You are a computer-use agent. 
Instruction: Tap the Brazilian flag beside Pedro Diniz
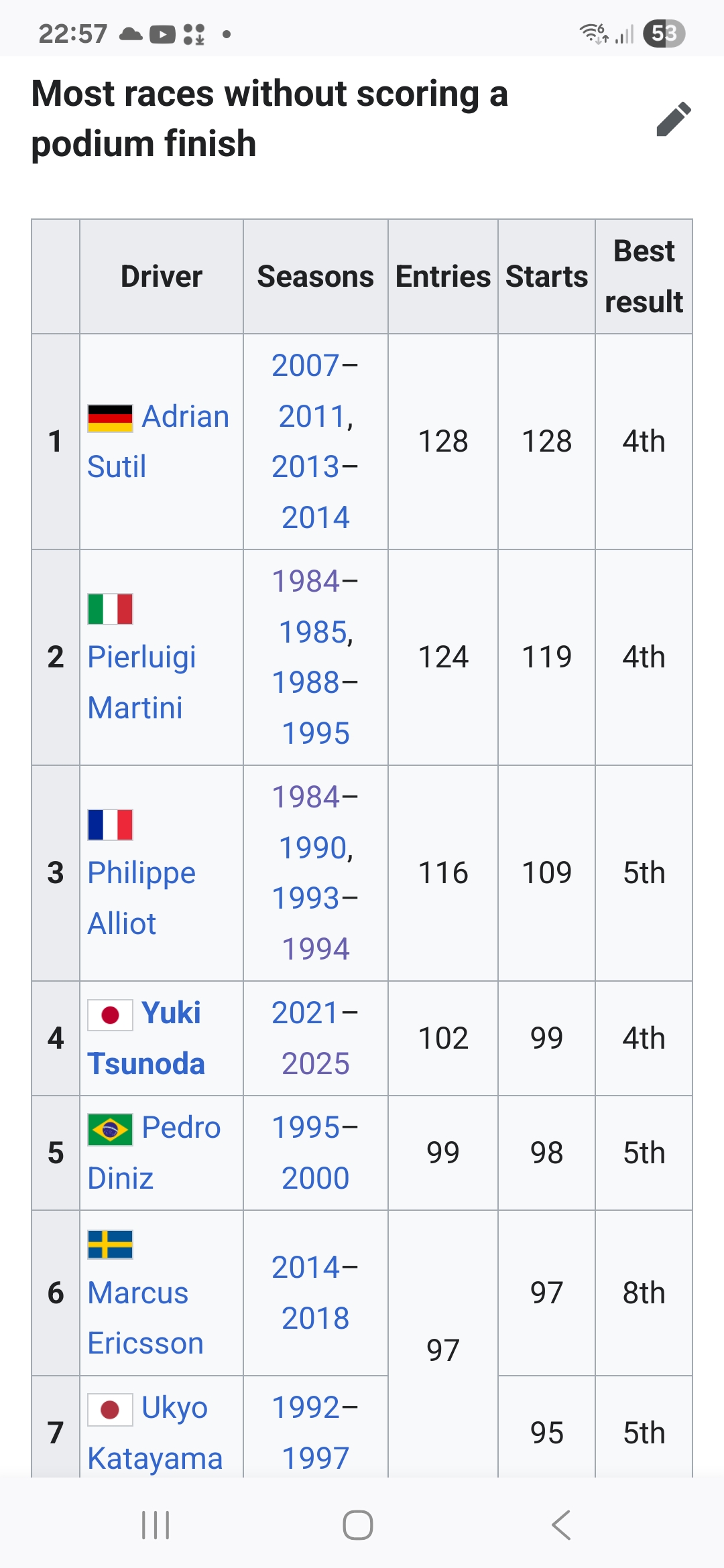(x=111, y=1129)
